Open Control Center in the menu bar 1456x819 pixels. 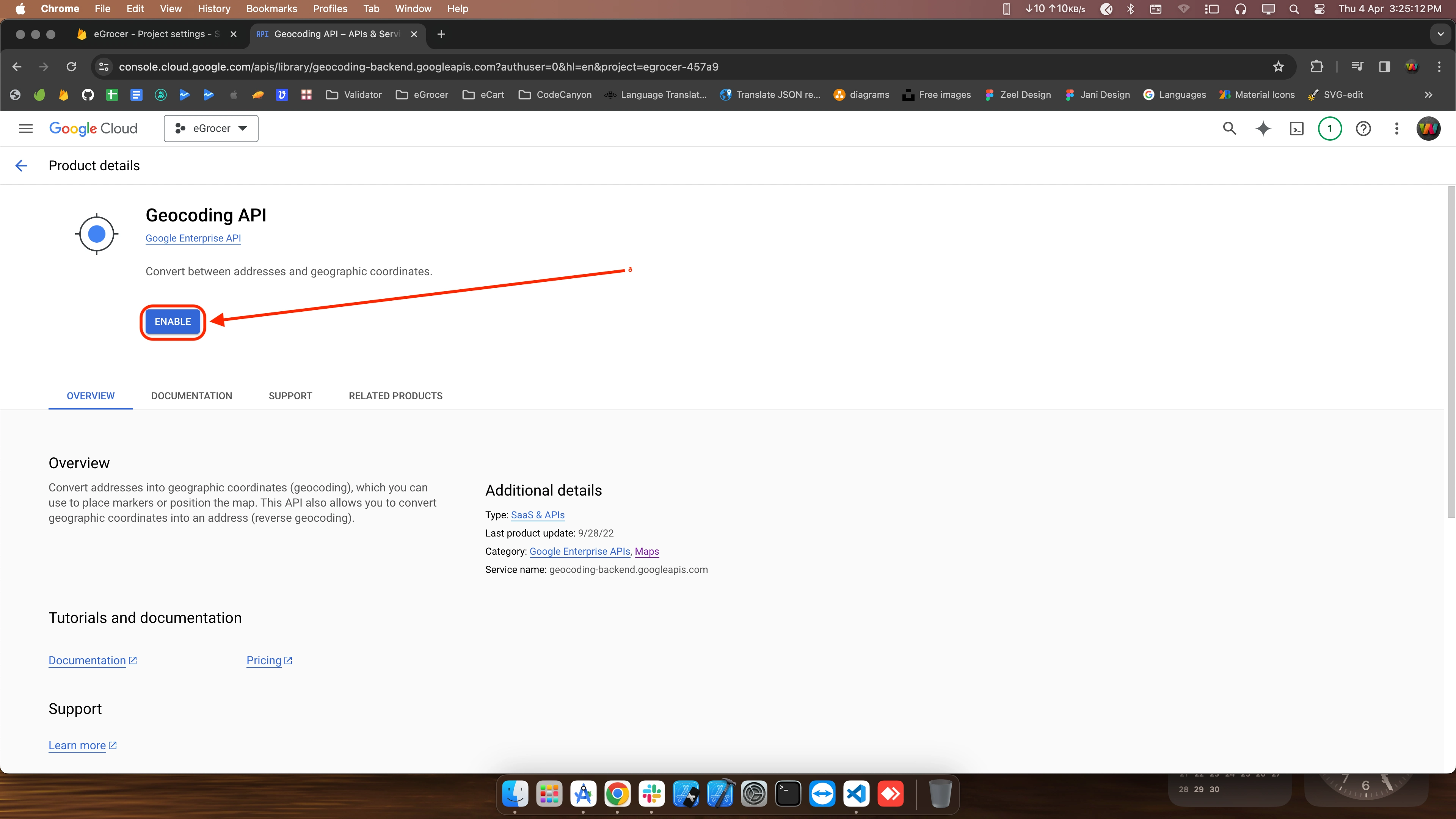click(1319, 9)
